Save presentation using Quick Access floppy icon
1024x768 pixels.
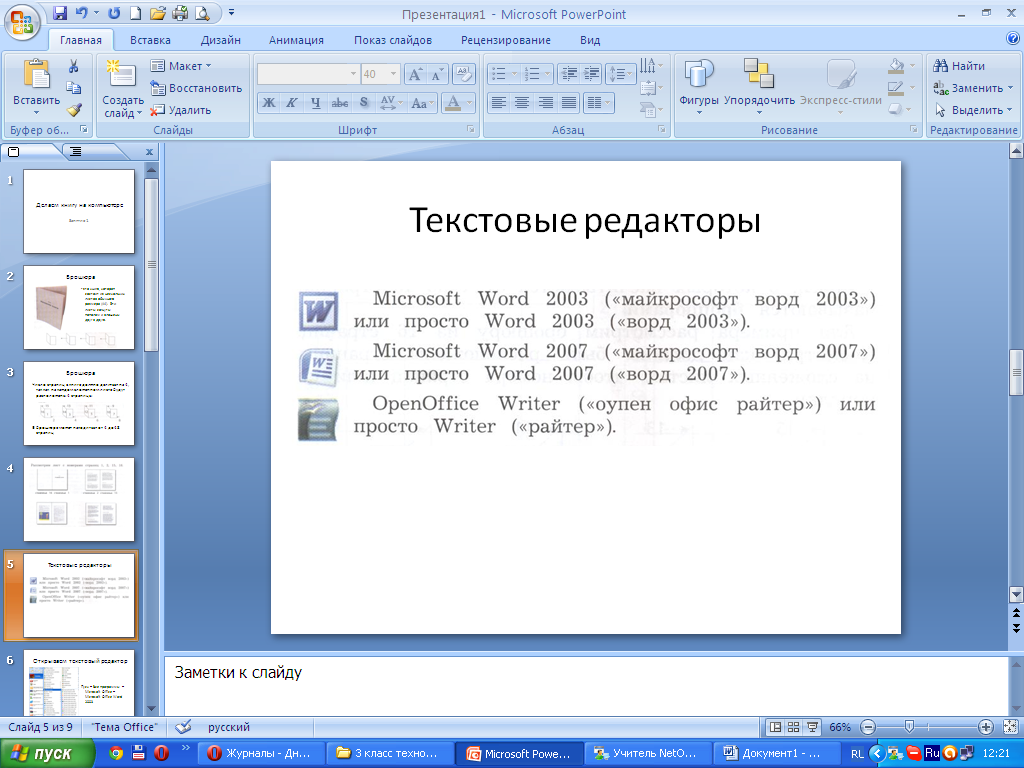pos(59,13)
